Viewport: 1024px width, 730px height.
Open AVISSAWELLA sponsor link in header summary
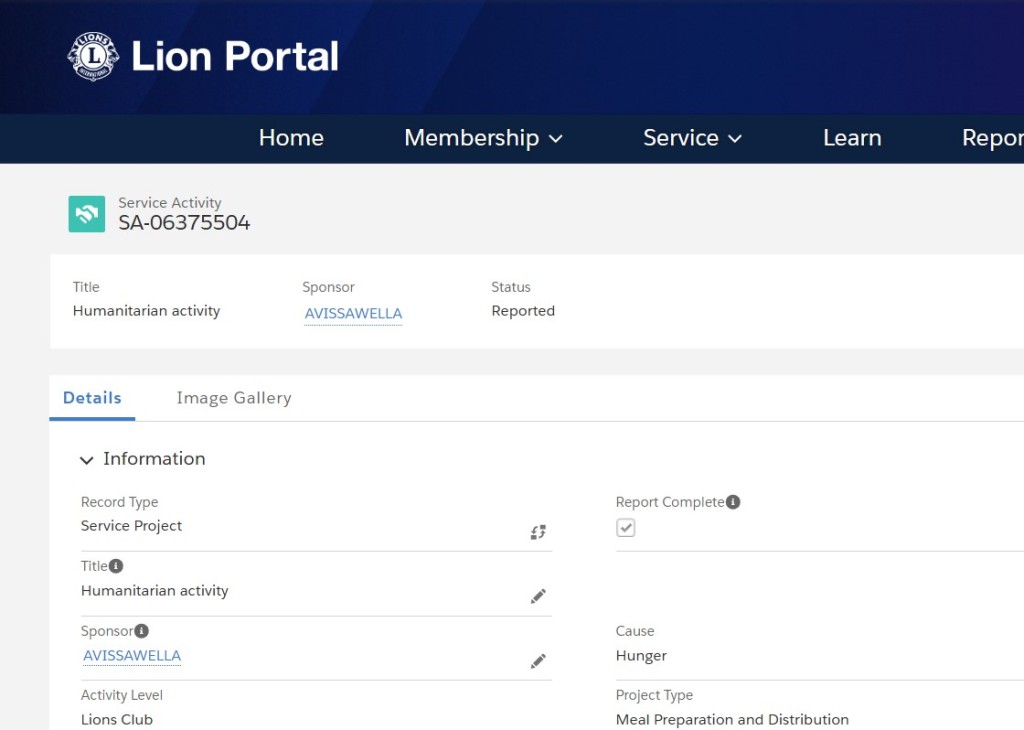point(353,313)
